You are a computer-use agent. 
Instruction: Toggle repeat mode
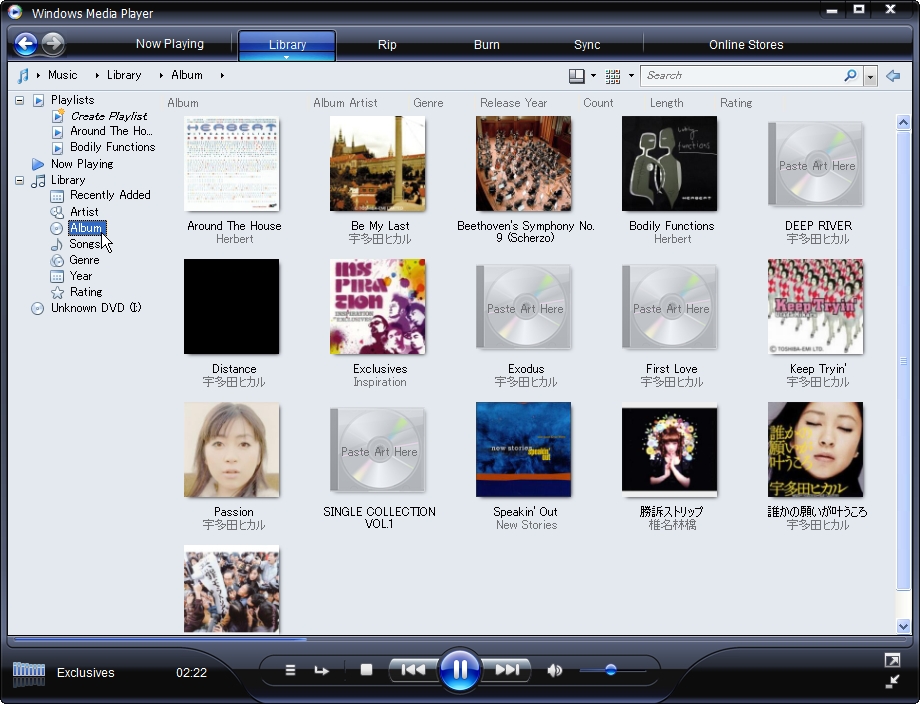point(322,670)
